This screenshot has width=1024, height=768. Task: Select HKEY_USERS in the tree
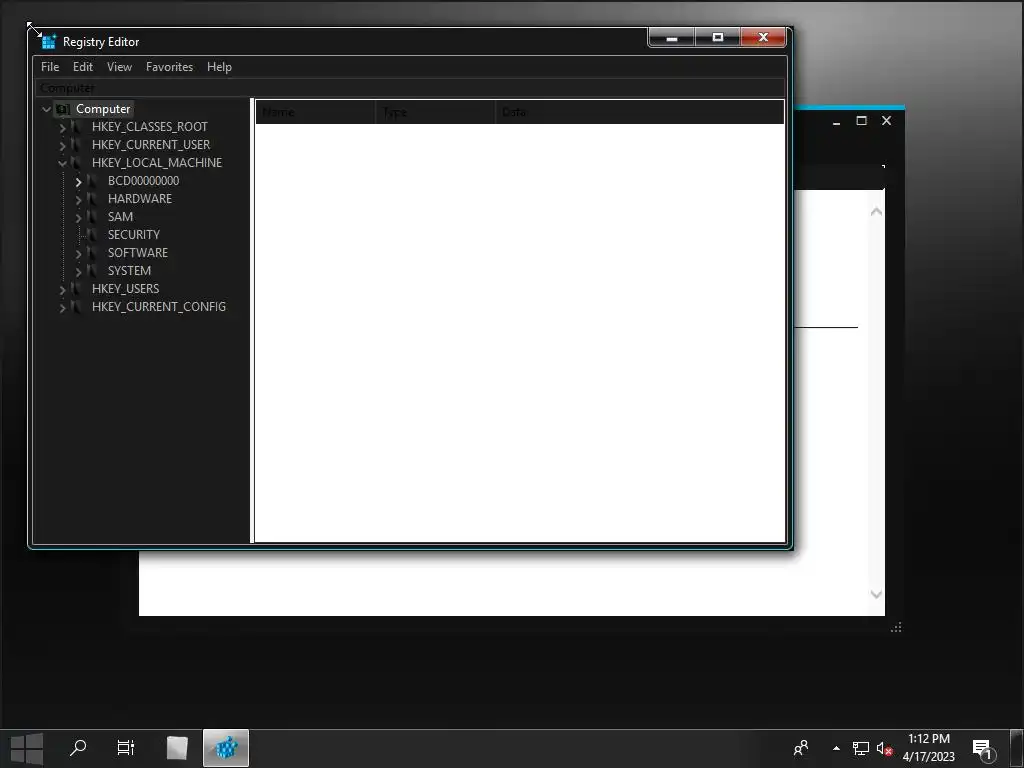(x=125, y=289)
